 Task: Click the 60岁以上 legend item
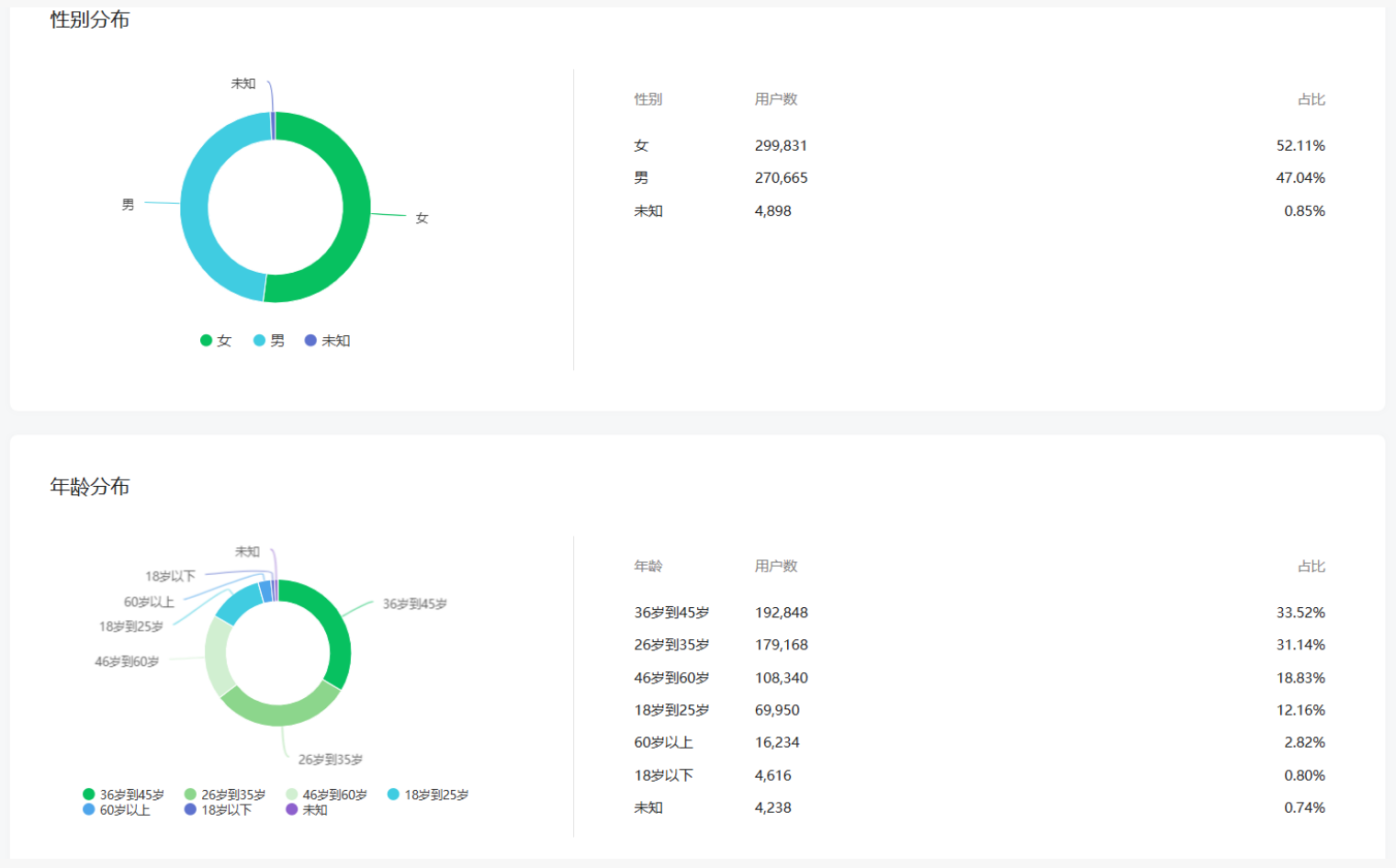pyautogui.click(x=116, y=810)
